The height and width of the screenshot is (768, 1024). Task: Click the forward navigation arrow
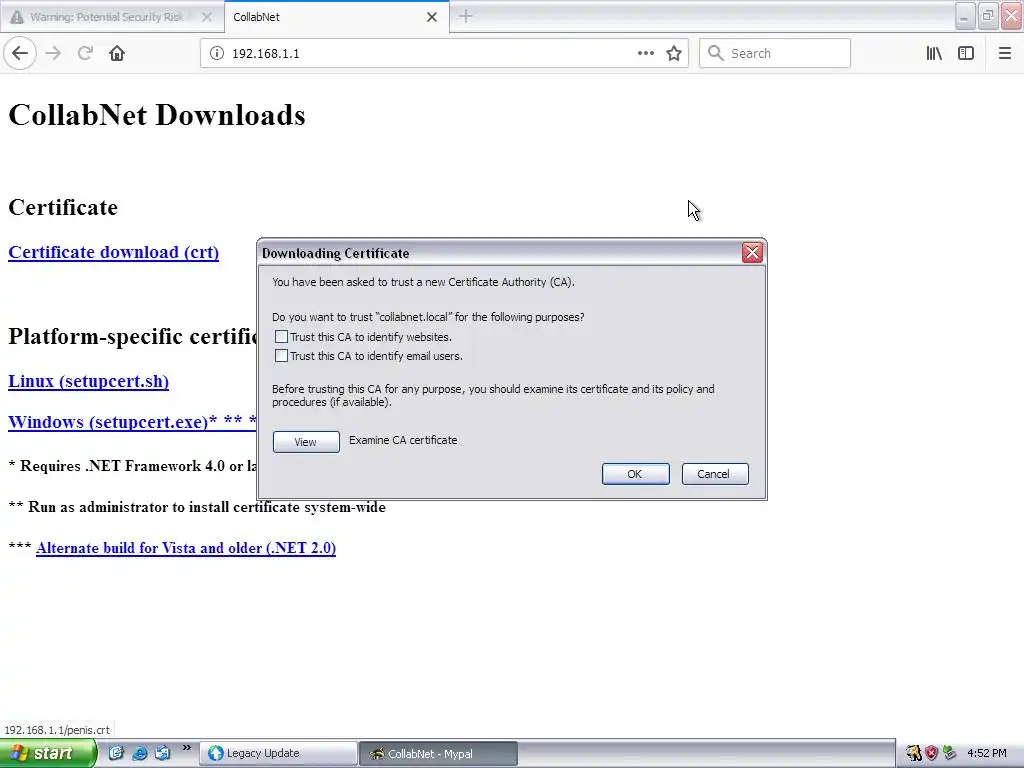coord(53,53)
